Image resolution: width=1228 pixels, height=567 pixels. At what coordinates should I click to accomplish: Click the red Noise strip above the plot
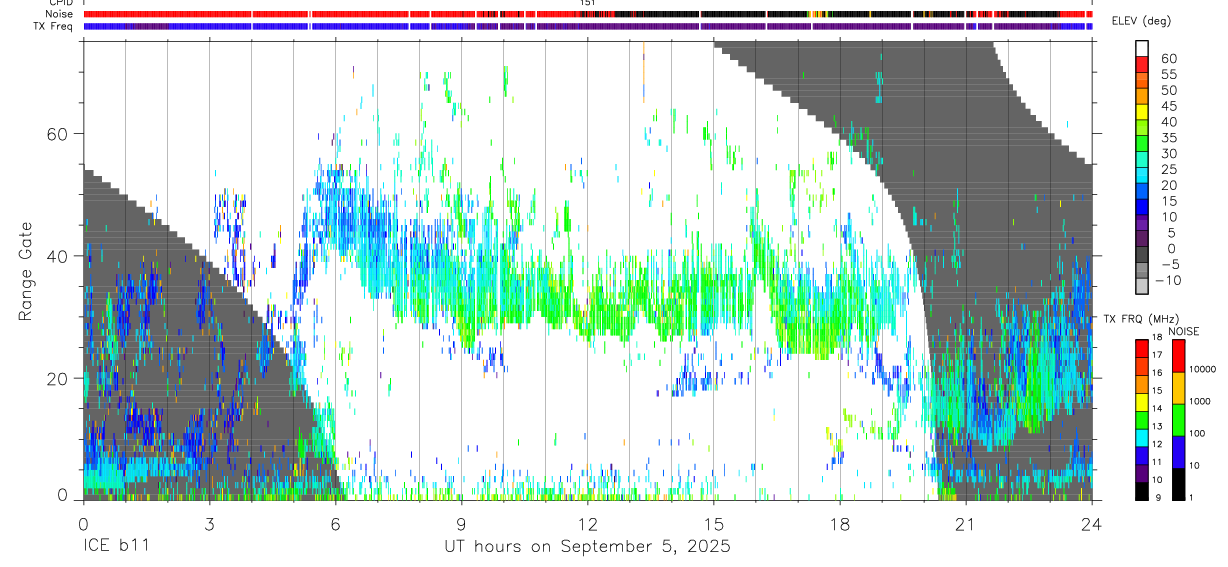(587, 15)
